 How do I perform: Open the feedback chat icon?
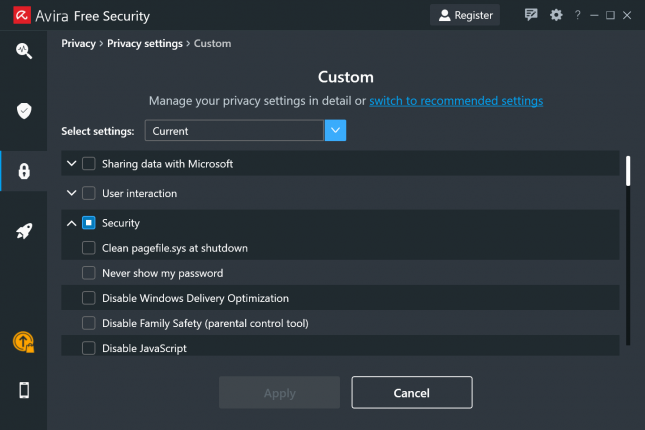tap(531, 15)
